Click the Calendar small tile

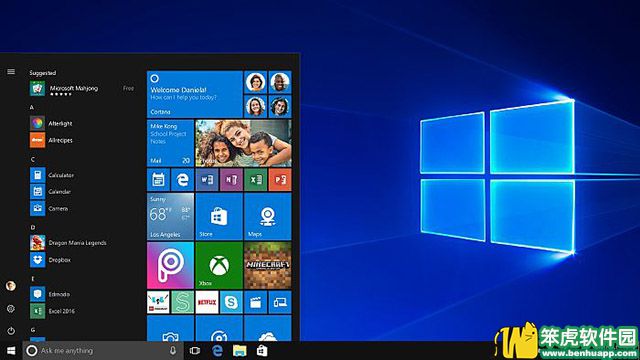pyautogui.click(x=158, y=180)
